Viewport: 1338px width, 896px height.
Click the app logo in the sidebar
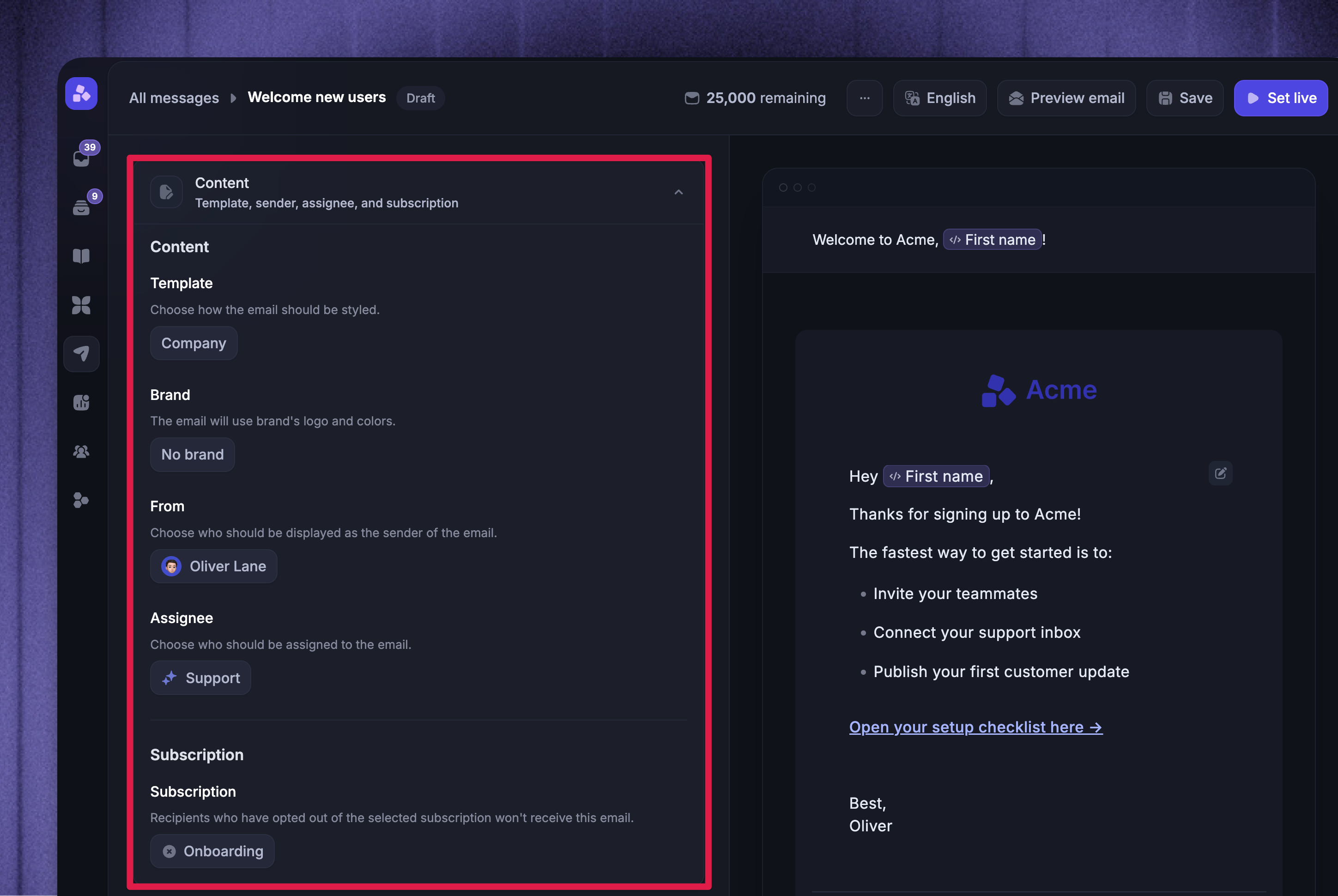[x=81, y=94]
